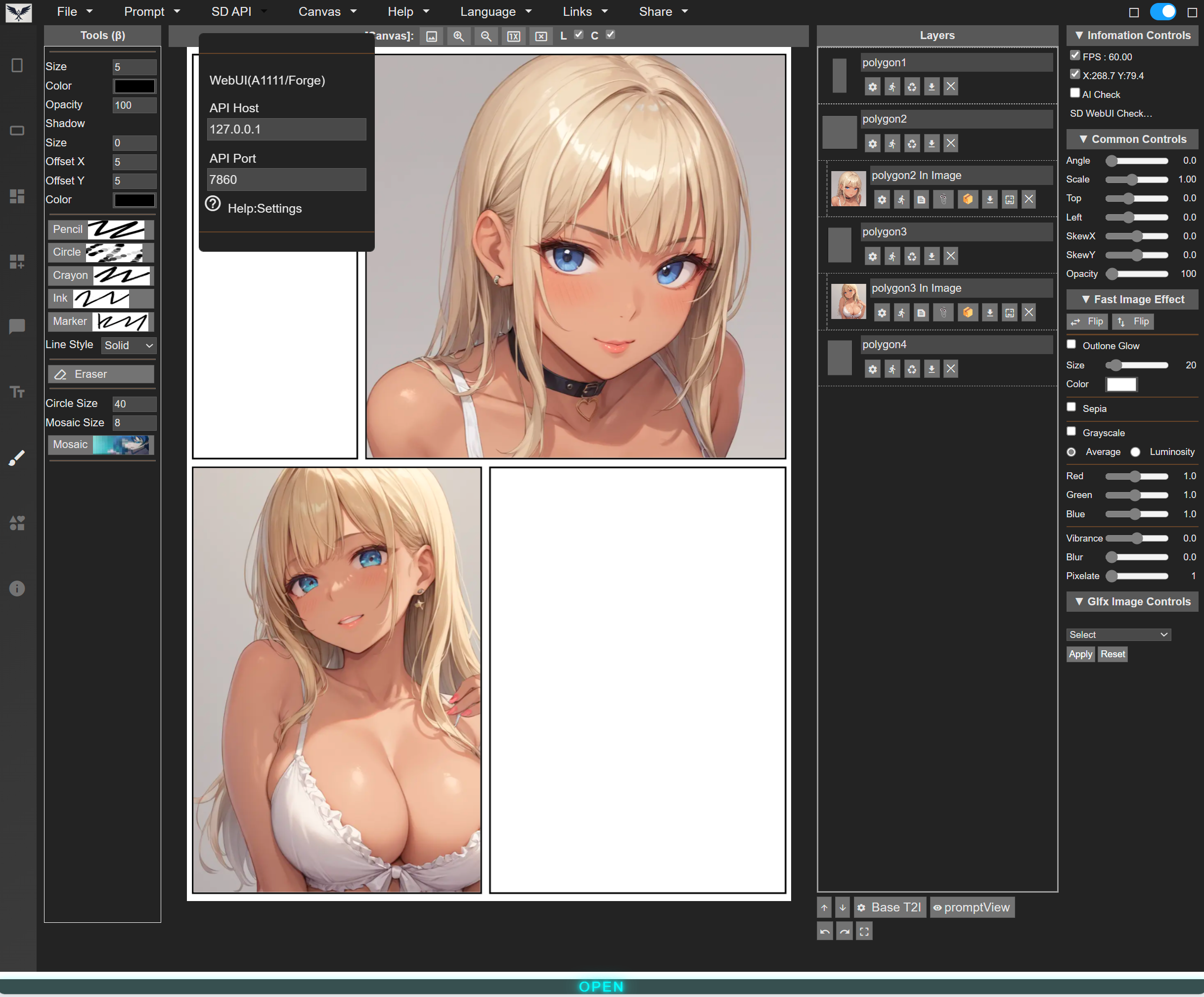Image resolution: width=1204 pixels, height=997 pixels.
Task: Open the Line Style dropdown
Action: coord(129,345)
